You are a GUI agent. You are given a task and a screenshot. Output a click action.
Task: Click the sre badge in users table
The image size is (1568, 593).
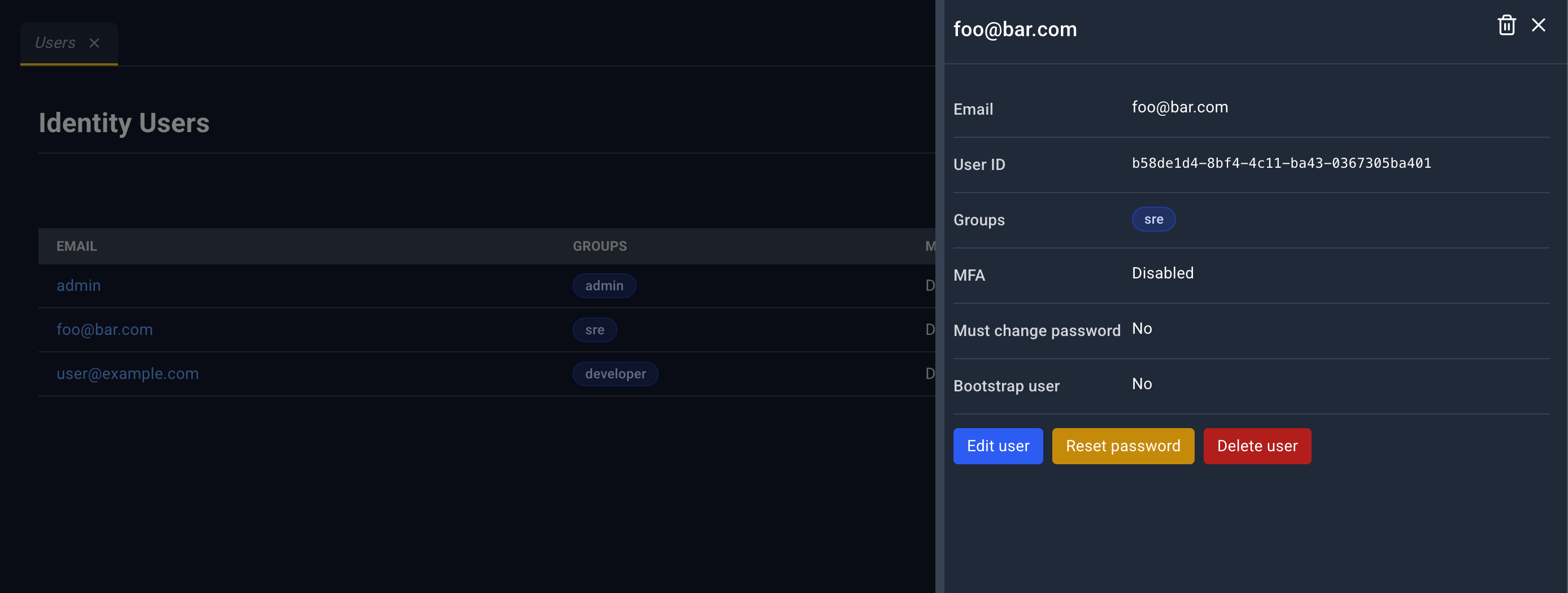coord(594,329)
